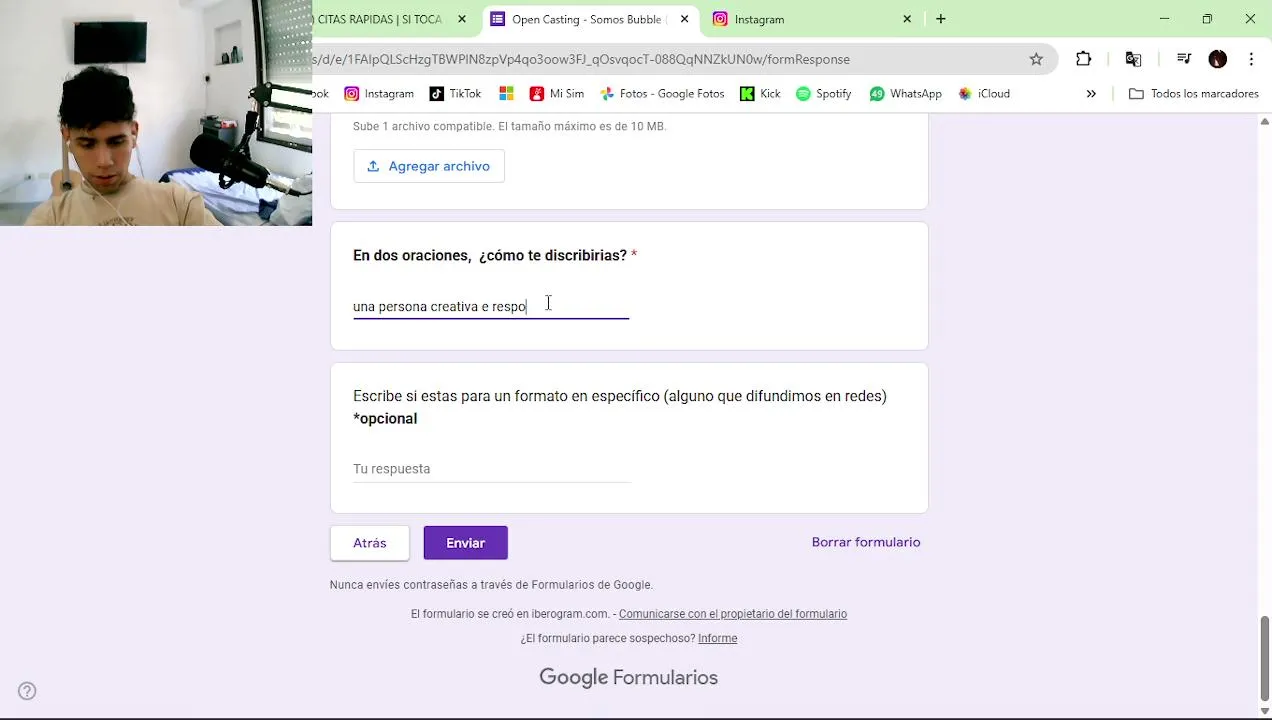
Task: Close the Citas Rapidas tab
Action: [x=461, y=19]
